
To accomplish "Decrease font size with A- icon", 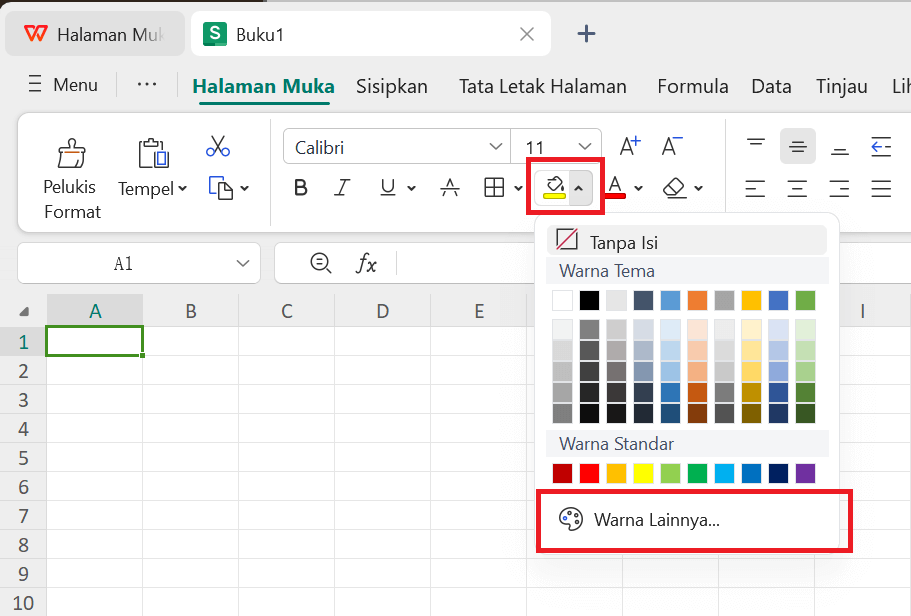I will 674,145.
